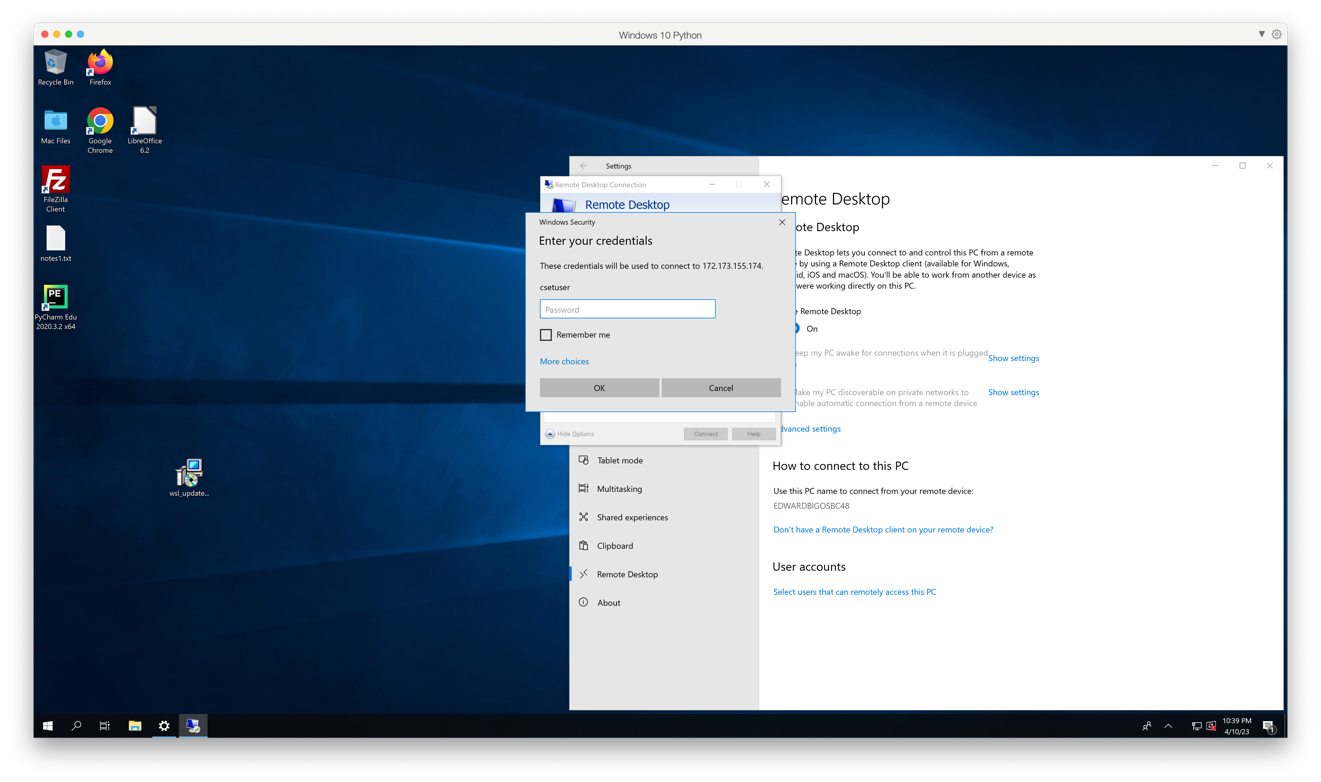1321x782 pixels.
Task: Open Windows Start menu
Action: [x=47, y=726]
